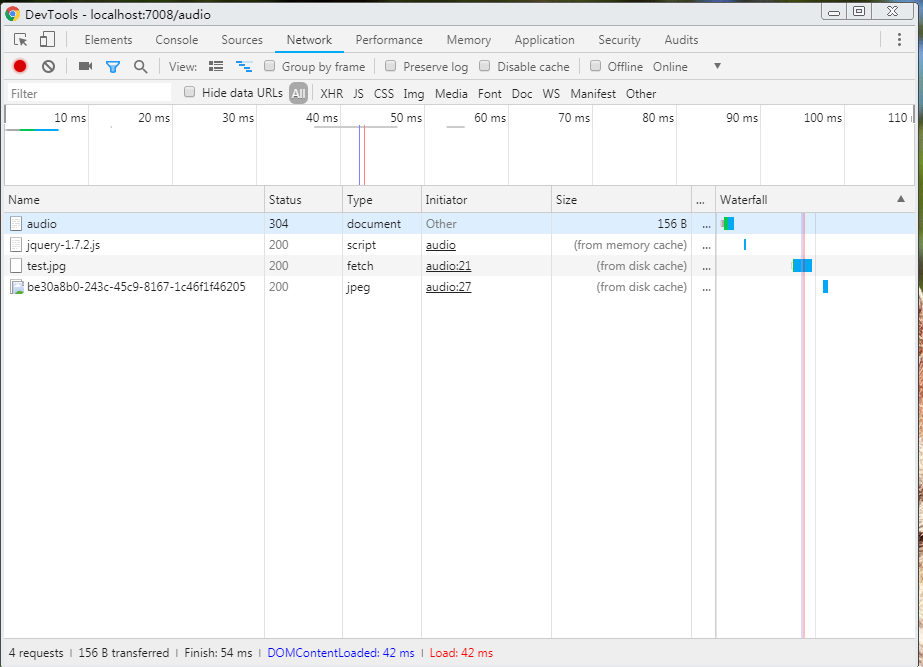Screen dimensions: 923x667
Task: Open the Application tab
Action: point(544,39)
